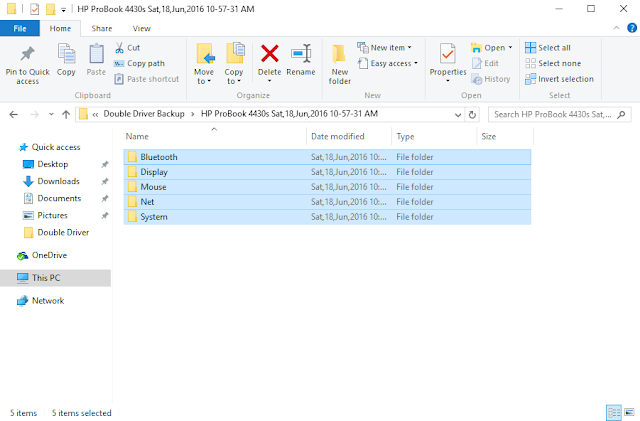Open Desktop in navigation pane

tap(53, 164)
